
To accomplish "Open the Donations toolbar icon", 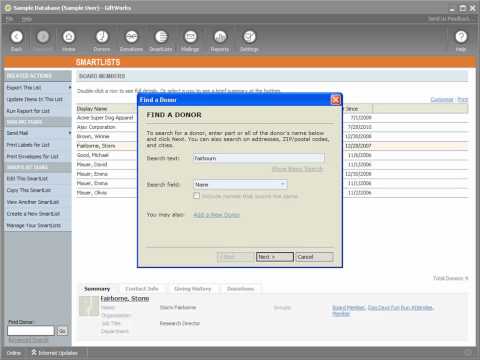I will 131,37.
